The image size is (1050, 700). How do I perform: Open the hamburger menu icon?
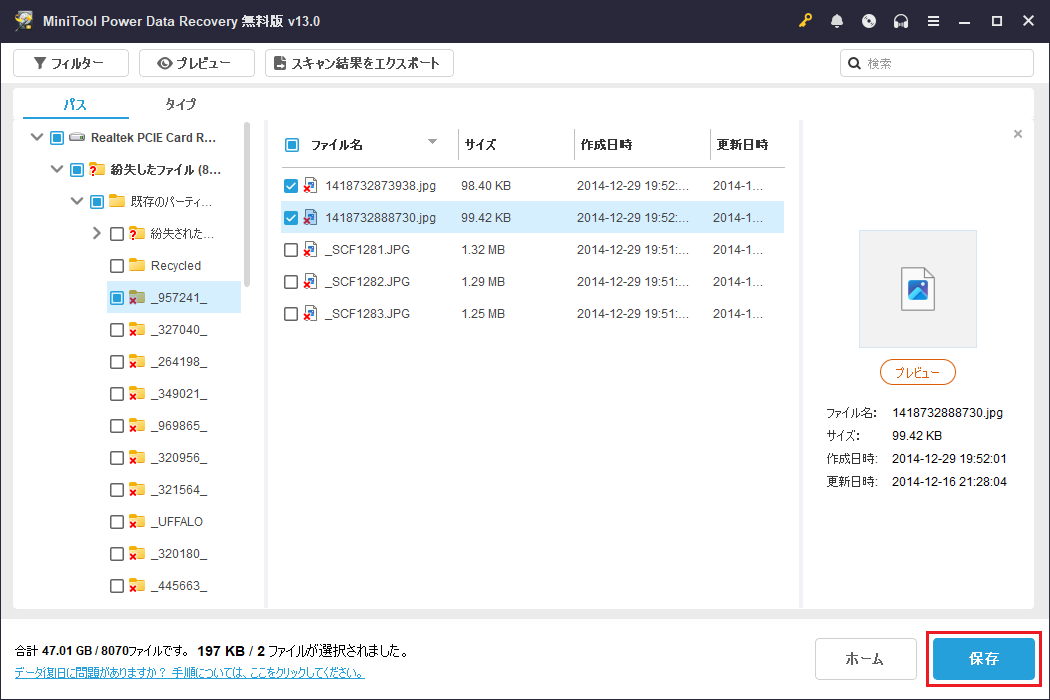pos(933,21)
